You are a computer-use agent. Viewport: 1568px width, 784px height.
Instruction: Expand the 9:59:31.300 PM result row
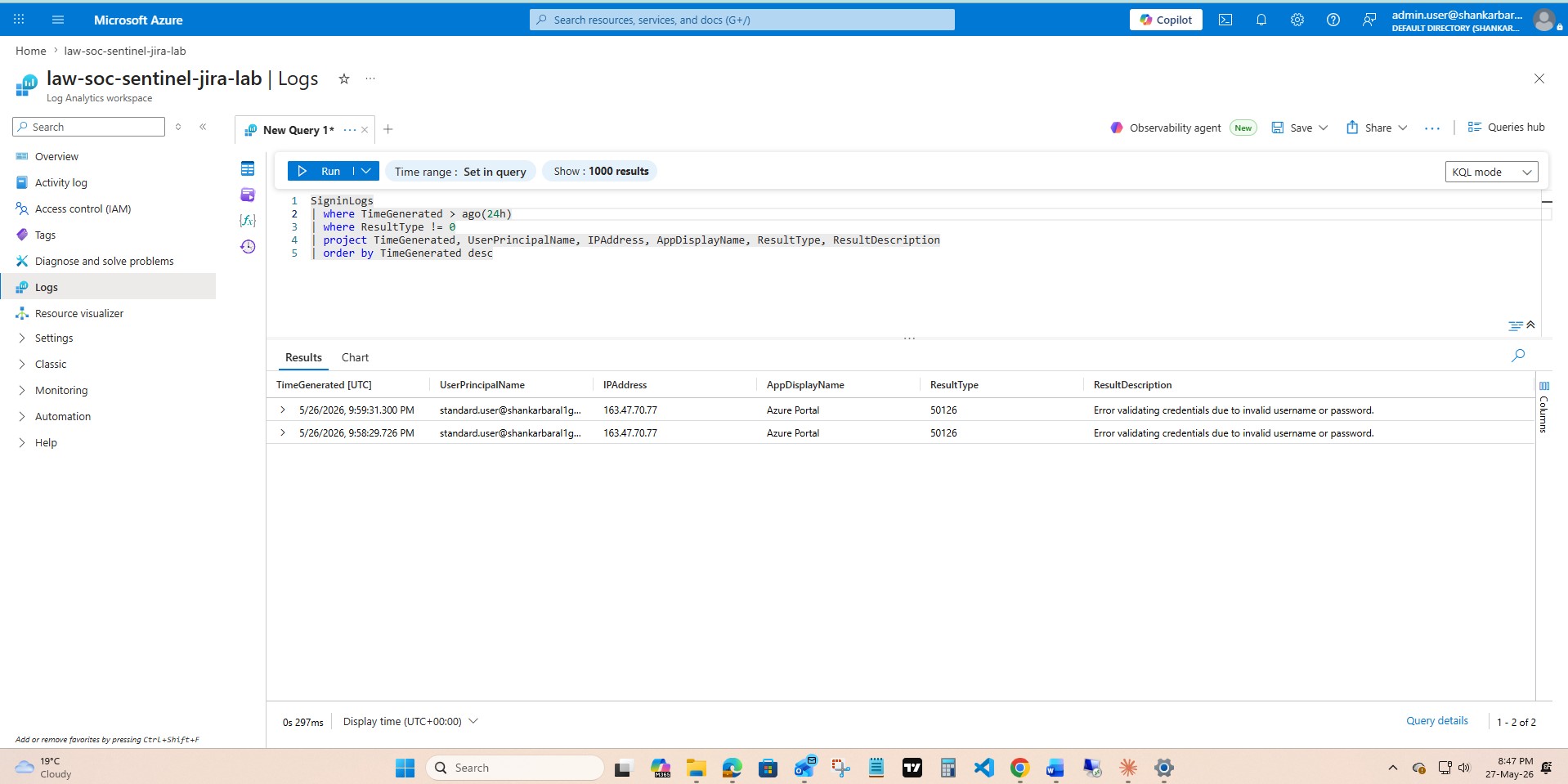283,410
